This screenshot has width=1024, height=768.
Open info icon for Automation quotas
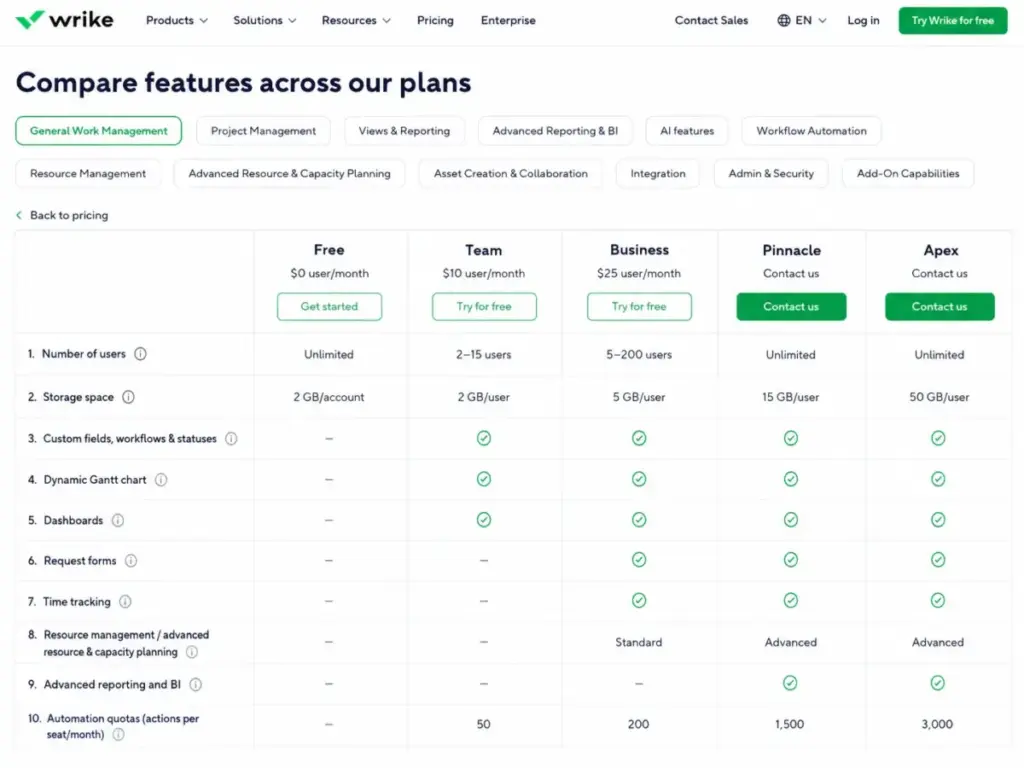click(118, 734)
